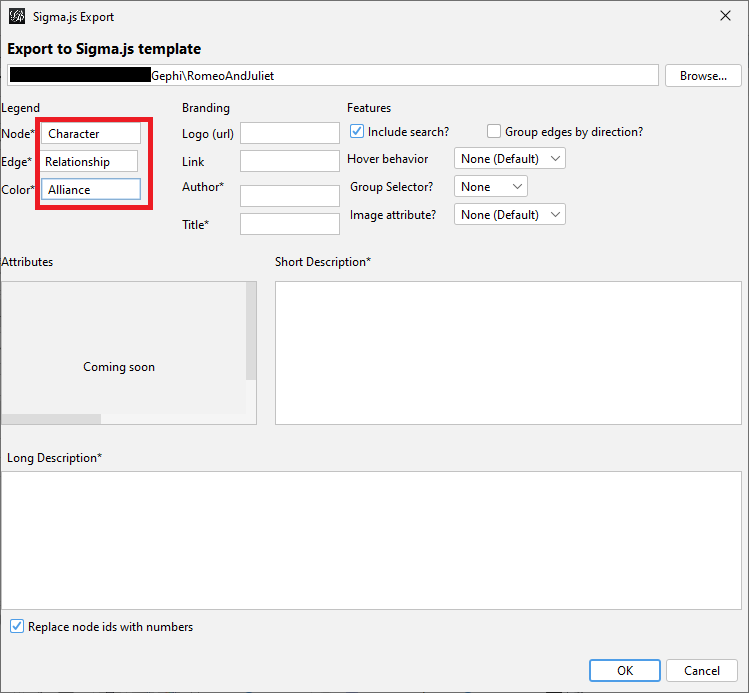Image resolution: width=749 pixels, height=693 pixels.
Task: Click the Attributes panel vertical scrollbar
Action: [x=251, y=331]
